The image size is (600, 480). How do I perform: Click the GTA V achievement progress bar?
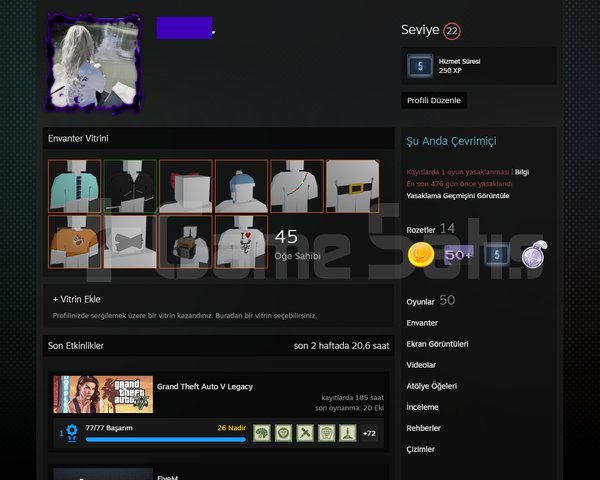pyautogui.click(x=166, y=440)
